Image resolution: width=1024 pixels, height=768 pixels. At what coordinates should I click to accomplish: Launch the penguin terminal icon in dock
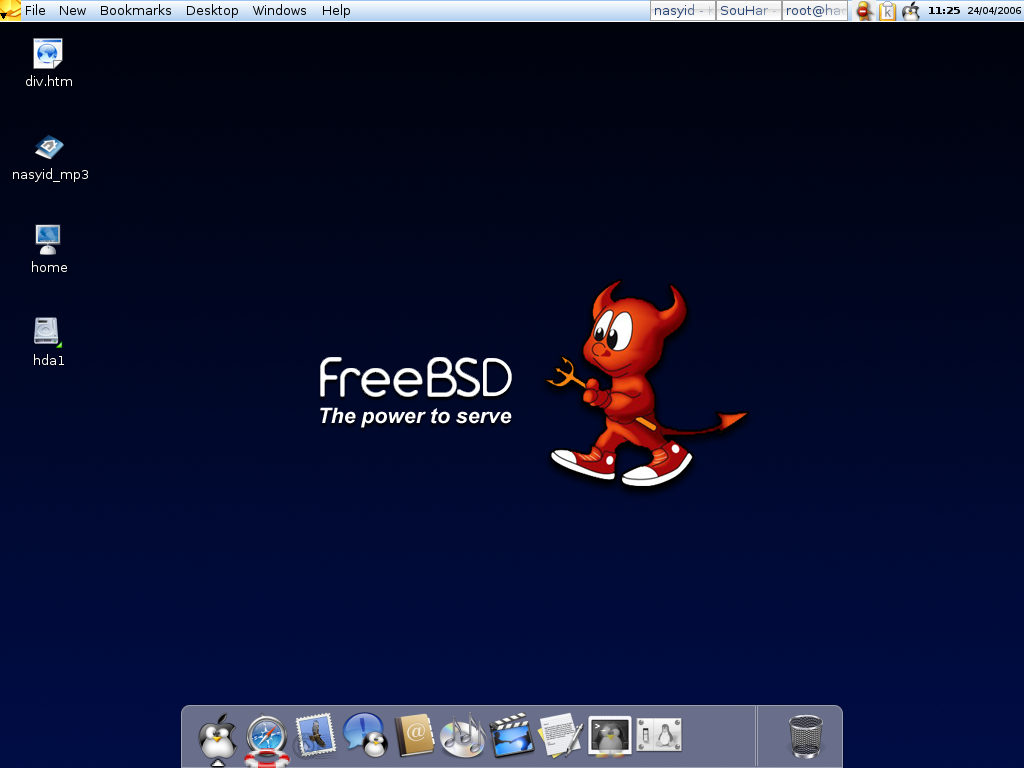coord(609,735)
